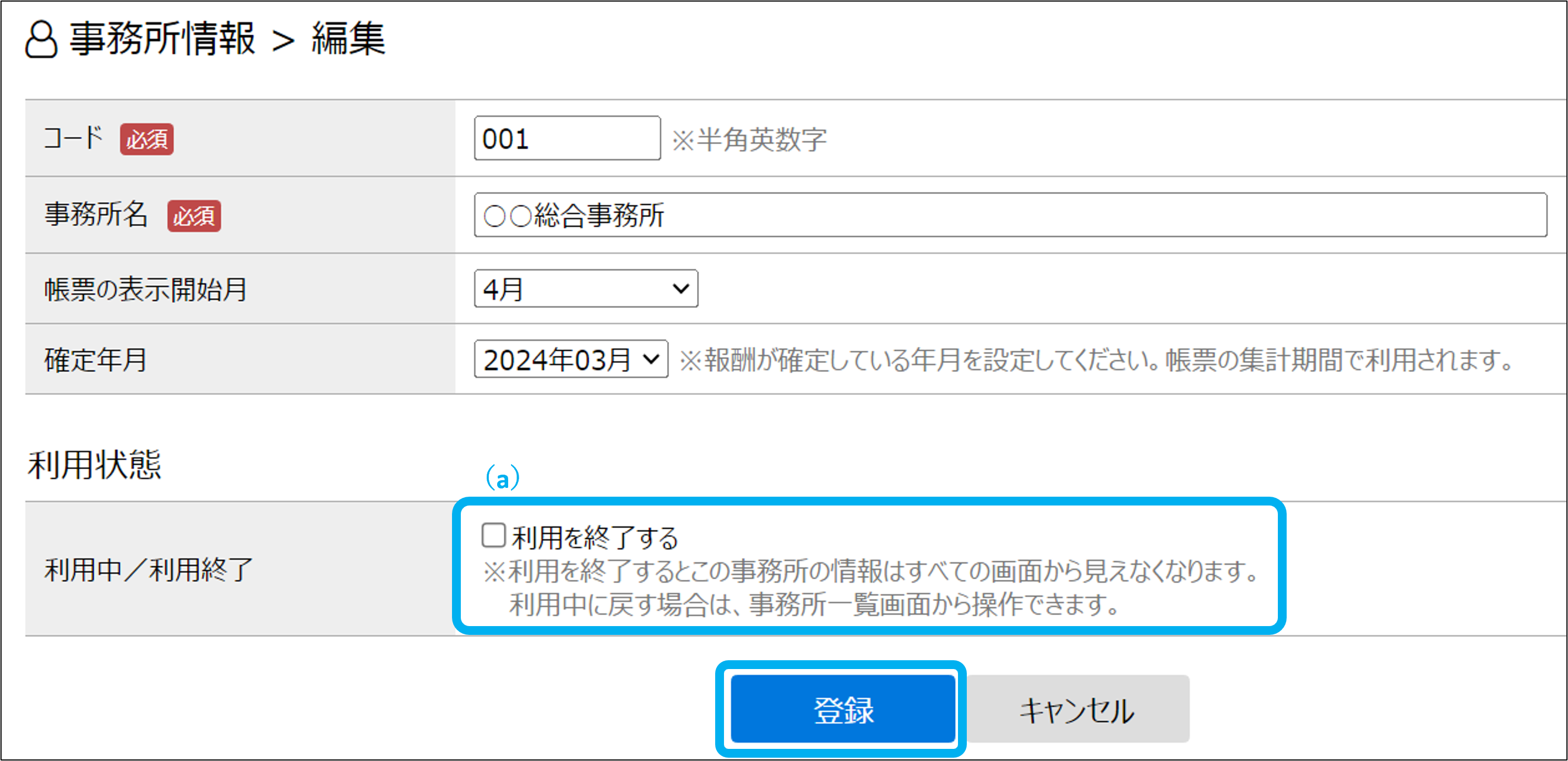
Task: Click the 編集 breadcrumb text
Action: click(348, 39)
